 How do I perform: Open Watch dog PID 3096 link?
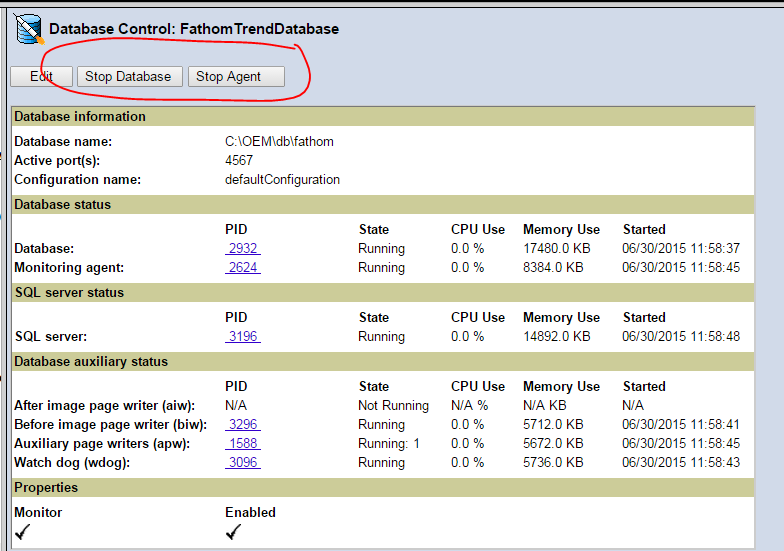click(242, 462)
